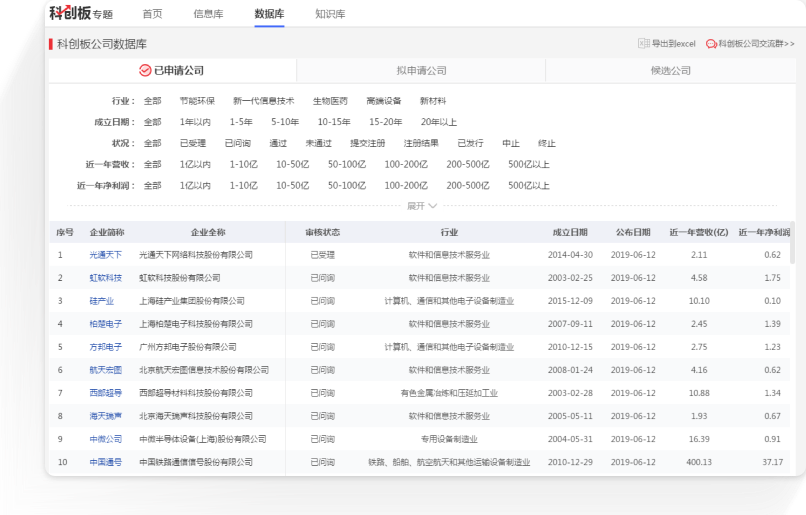The height and width of the screenshot is (515, 806).
Task: Filter 成立日期 by 10-15年
Action: pyautogui.click(x=334, y=122)
